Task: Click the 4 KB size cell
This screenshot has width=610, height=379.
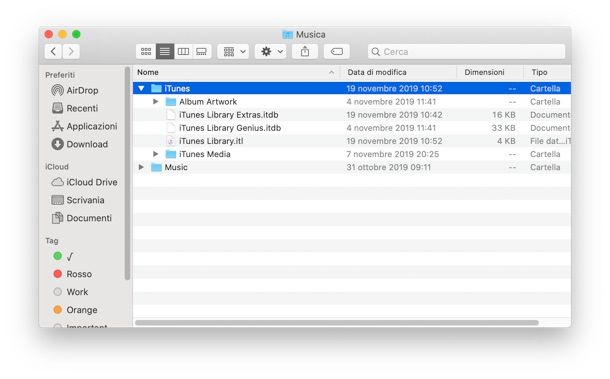Action: point(506,141)
